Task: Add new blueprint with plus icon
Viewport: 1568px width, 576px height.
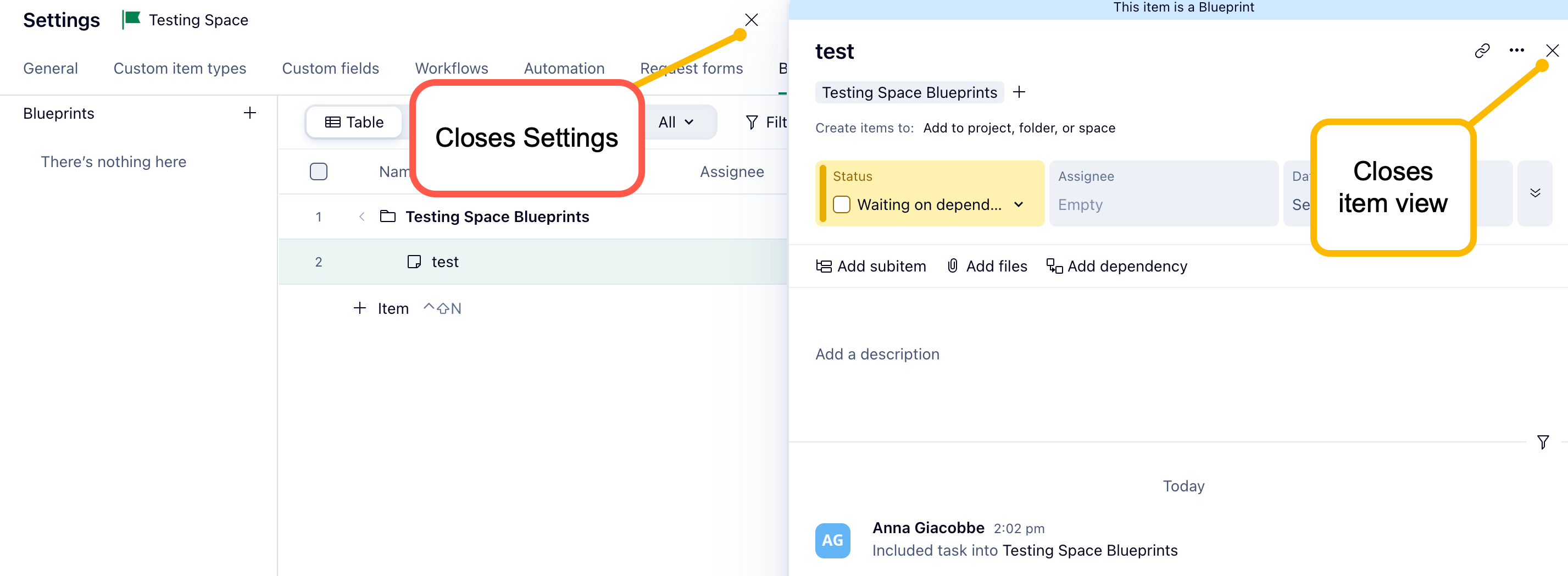Action: click(x=249, y=113)
